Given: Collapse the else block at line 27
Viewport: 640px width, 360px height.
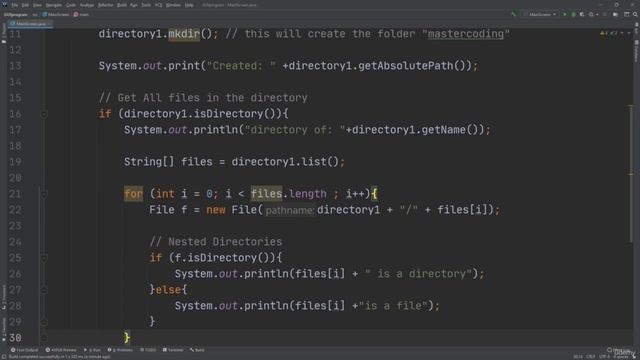Looking at the screenshot, I should pos(44,290).
